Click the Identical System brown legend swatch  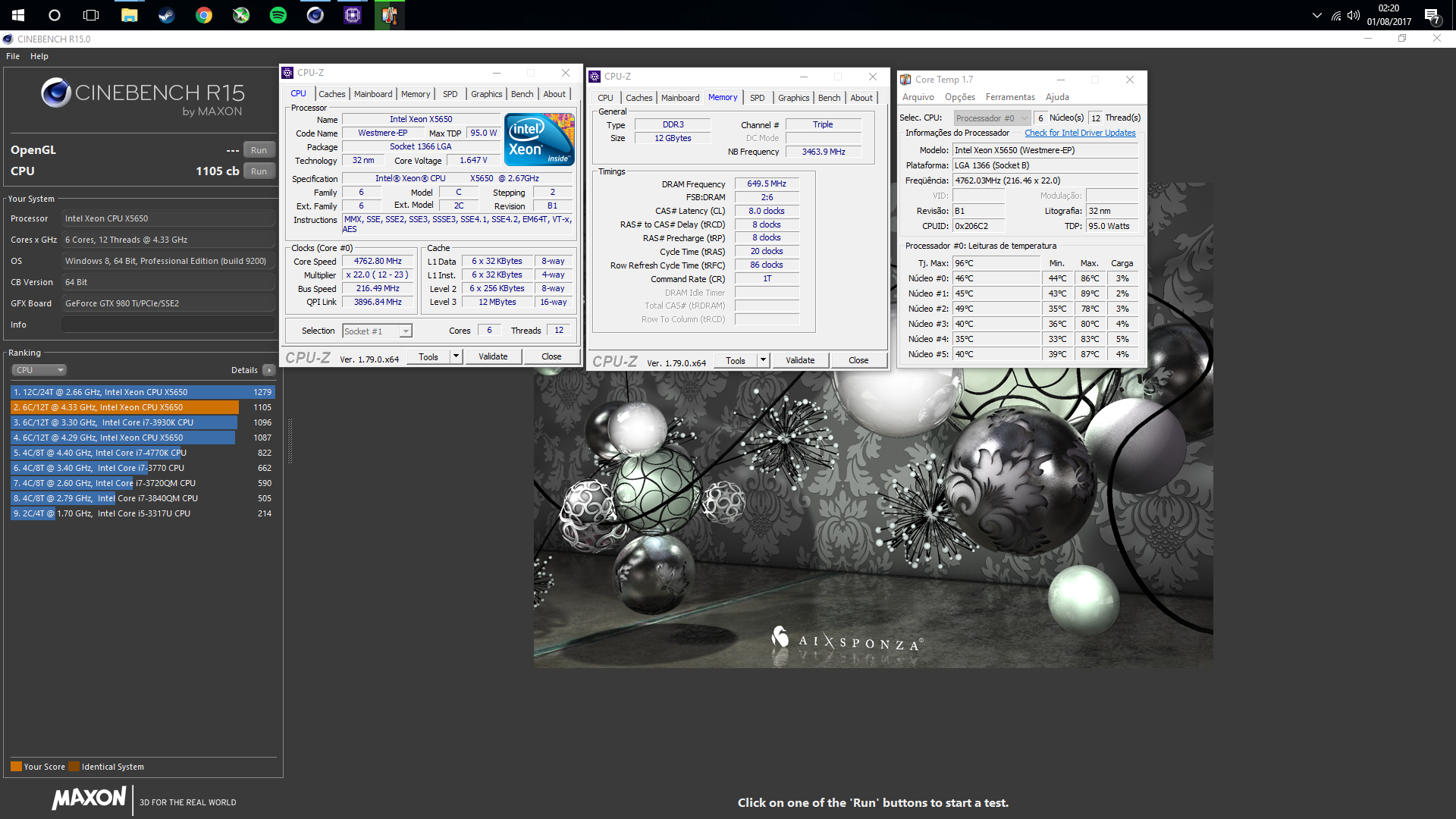[x=74, y=767]
